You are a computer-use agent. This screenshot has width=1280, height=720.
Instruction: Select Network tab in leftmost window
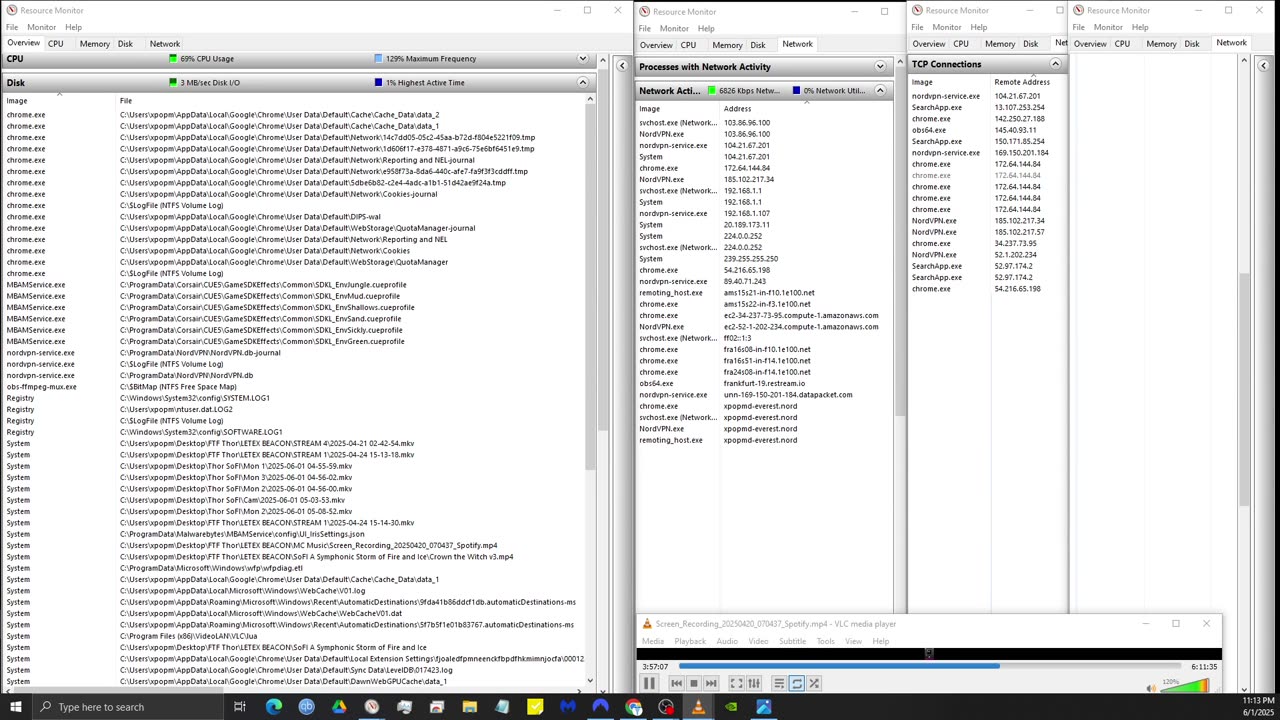[x=165, y=44]
